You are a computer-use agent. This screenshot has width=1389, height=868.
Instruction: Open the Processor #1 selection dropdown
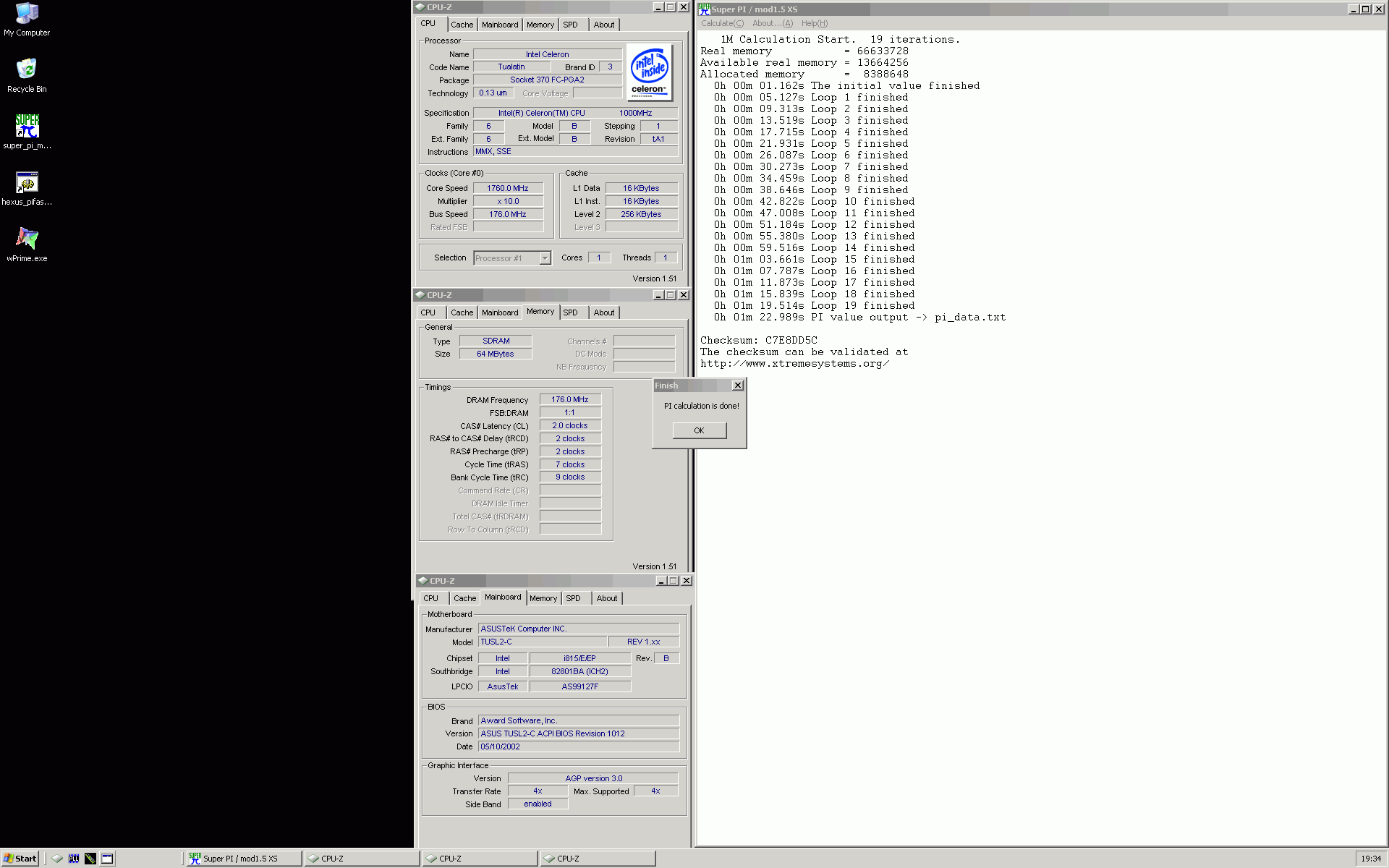[x=545, y=258]
